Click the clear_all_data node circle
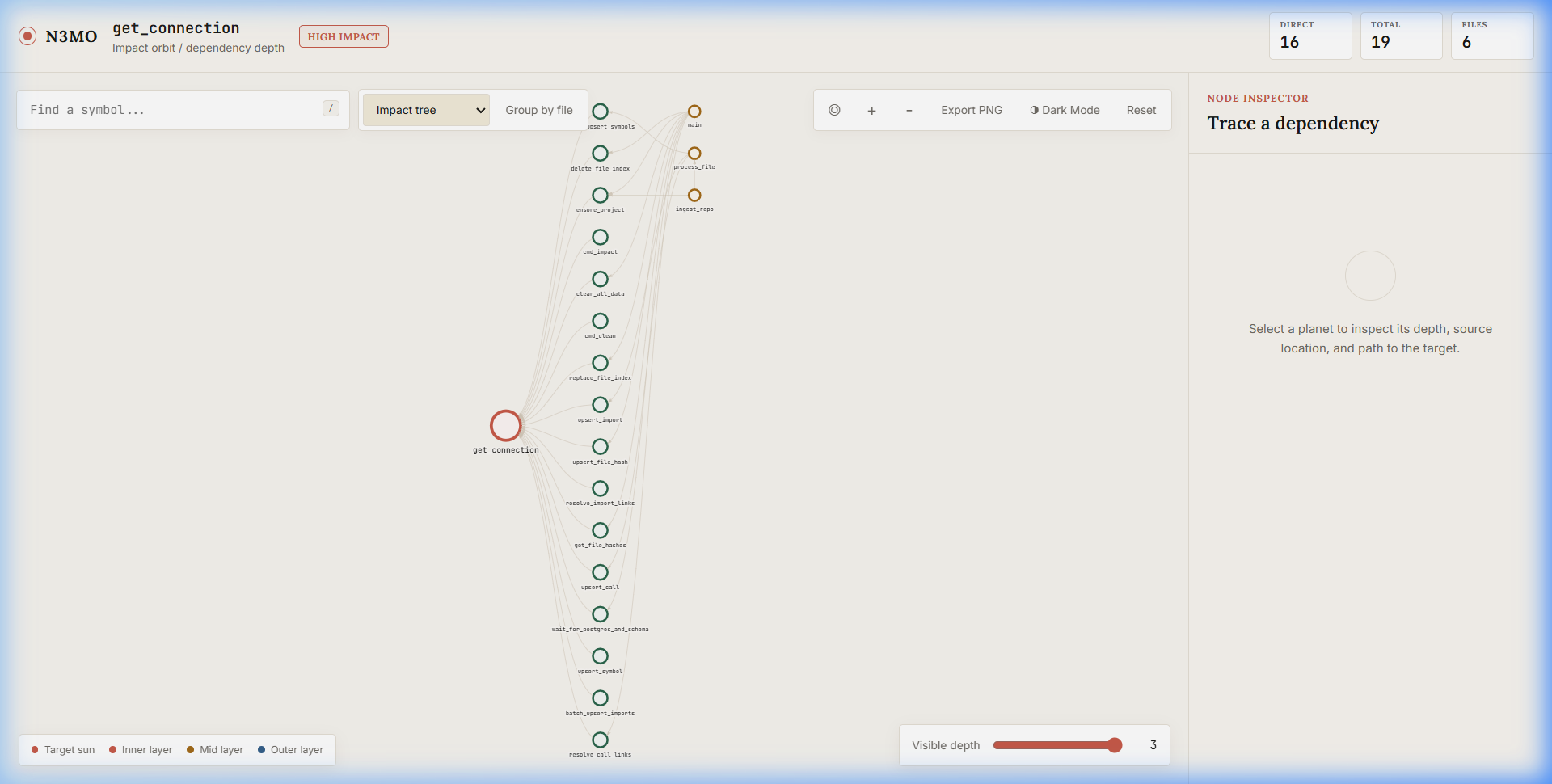The width and height of the screenshot is (1552, 784). (x=600, y=279)
